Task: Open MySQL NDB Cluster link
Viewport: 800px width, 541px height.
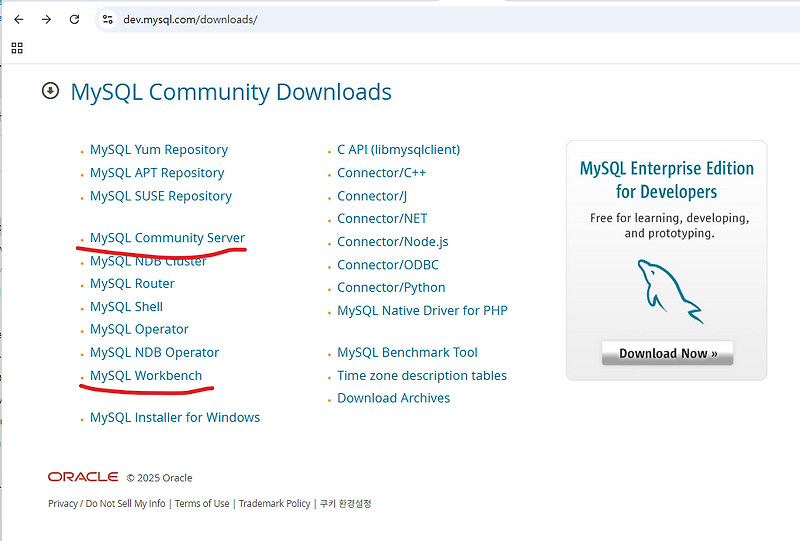Action: (x=148, y=261)
